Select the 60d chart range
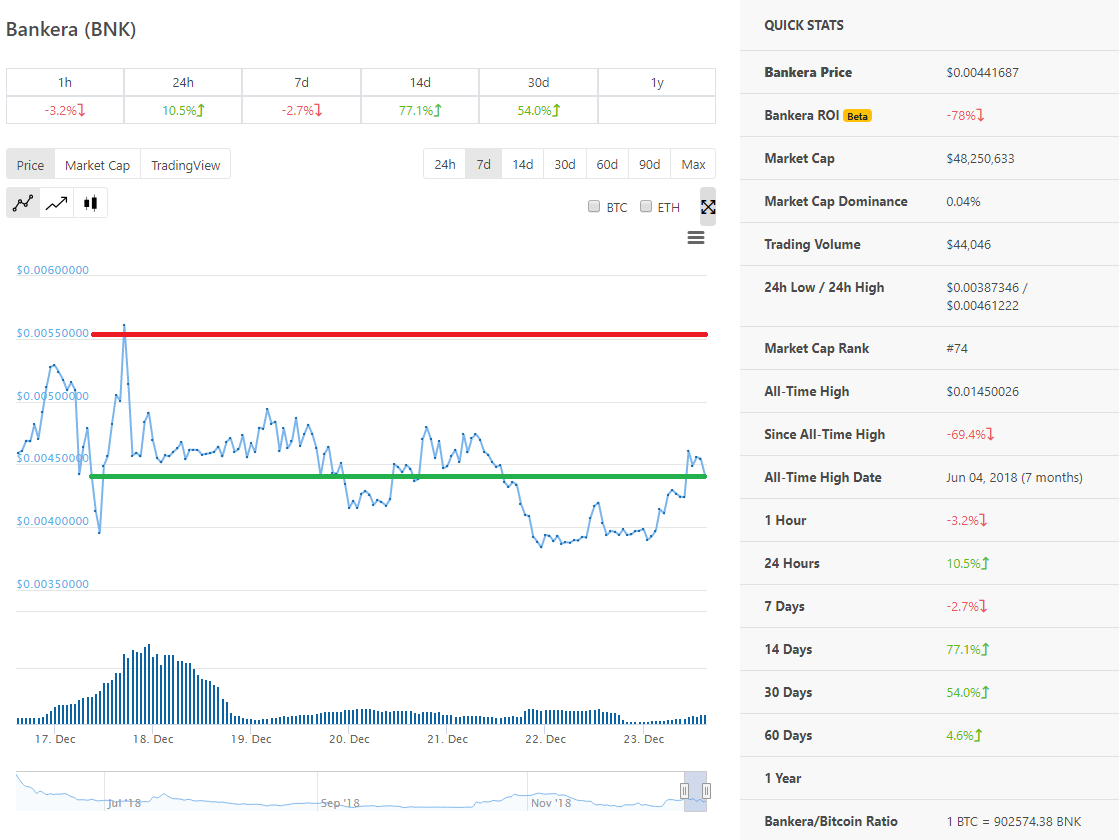This screenshot has width=1120, height=840. point(607,164)
